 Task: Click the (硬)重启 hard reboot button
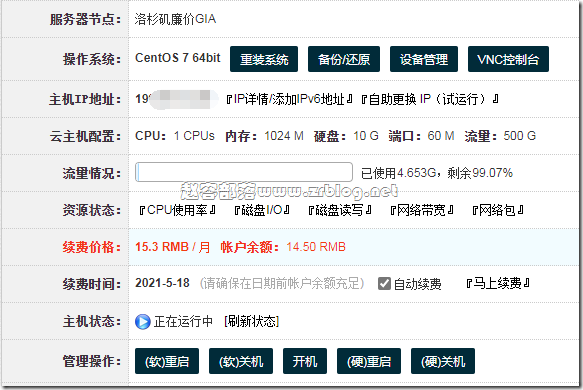point(369,361)
